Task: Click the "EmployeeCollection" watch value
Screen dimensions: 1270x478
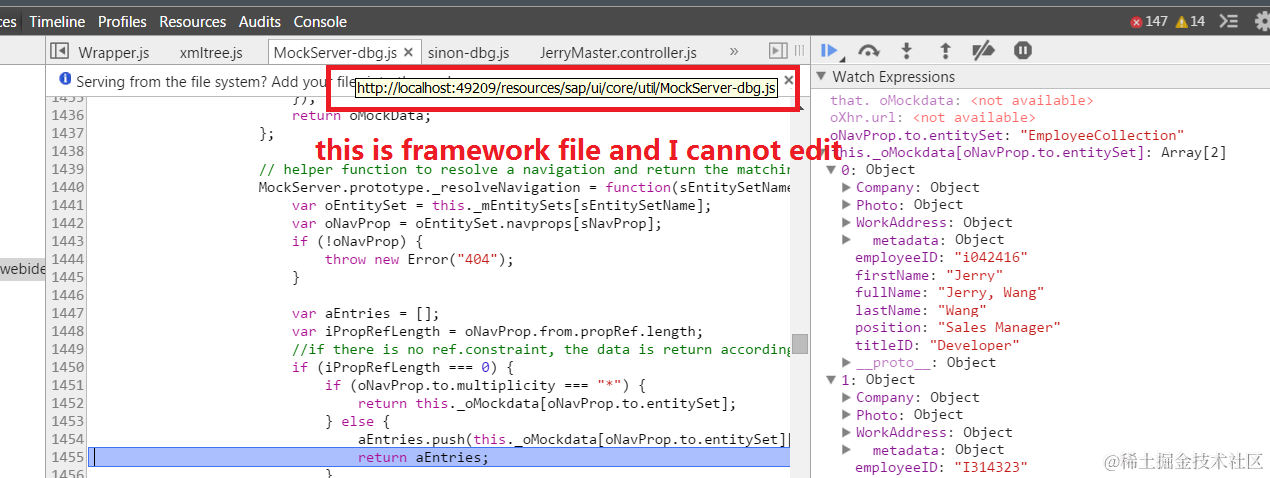Action: click(1101, 135)
